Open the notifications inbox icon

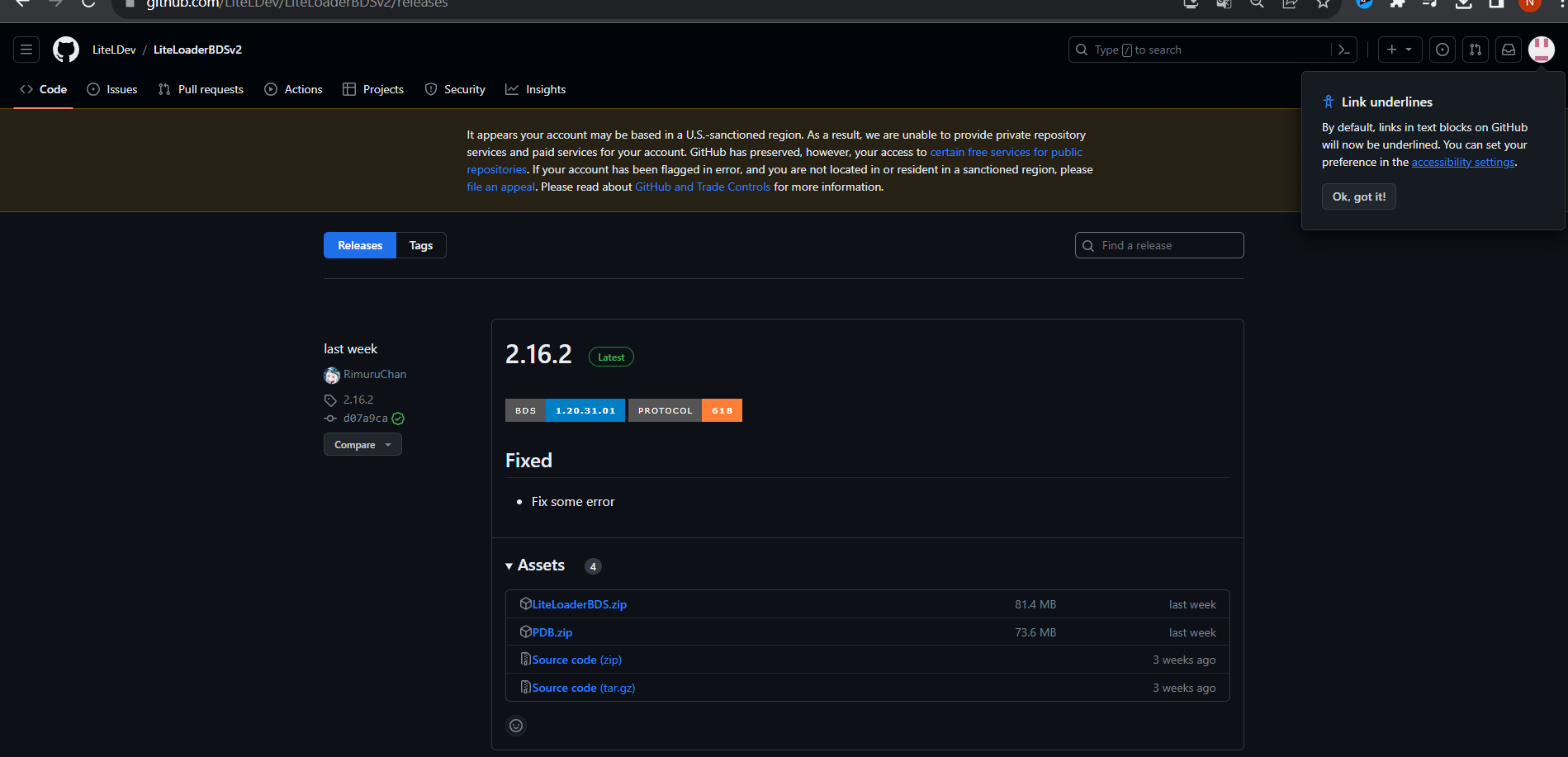[x=1508, y=50]
